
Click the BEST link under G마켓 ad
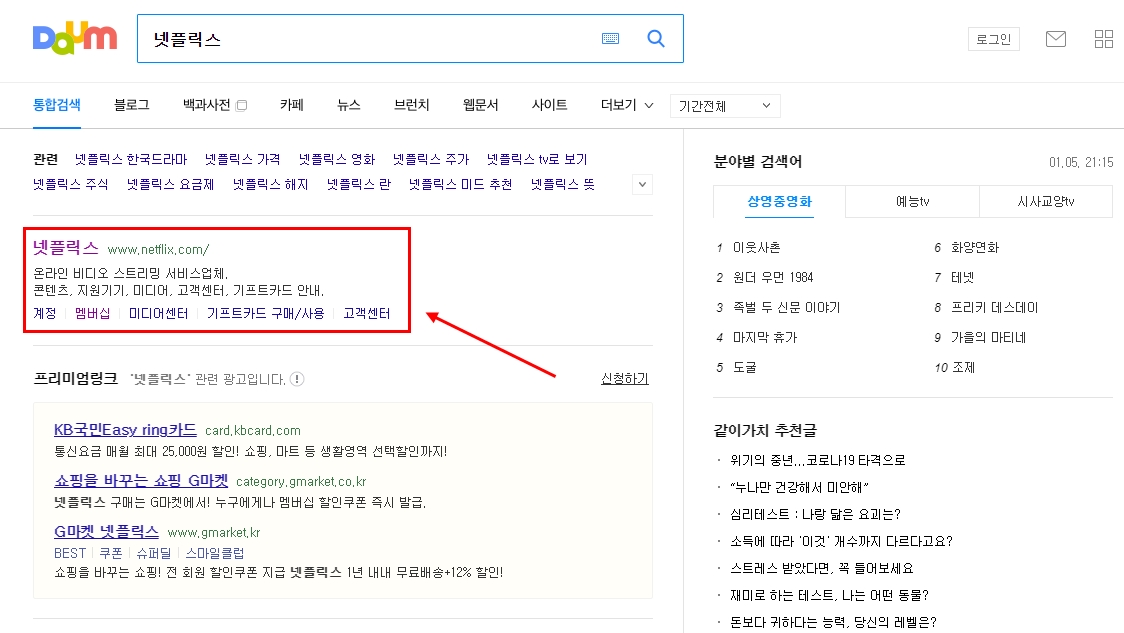[70, 553]
